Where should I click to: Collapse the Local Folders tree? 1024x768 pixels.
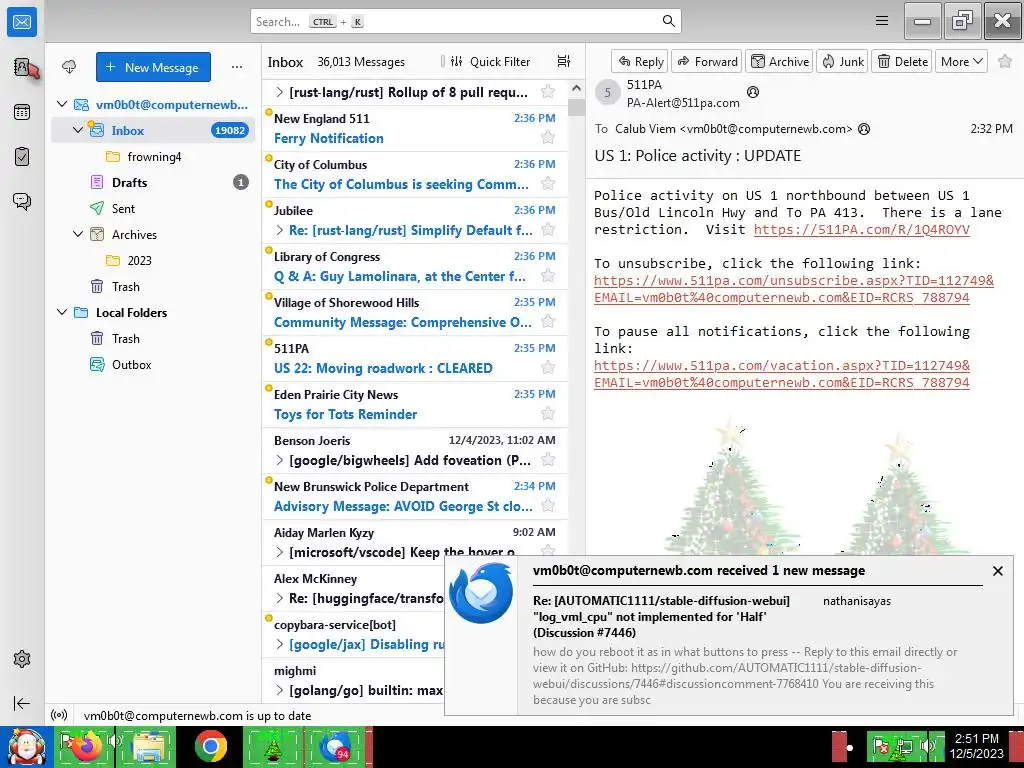62,312
